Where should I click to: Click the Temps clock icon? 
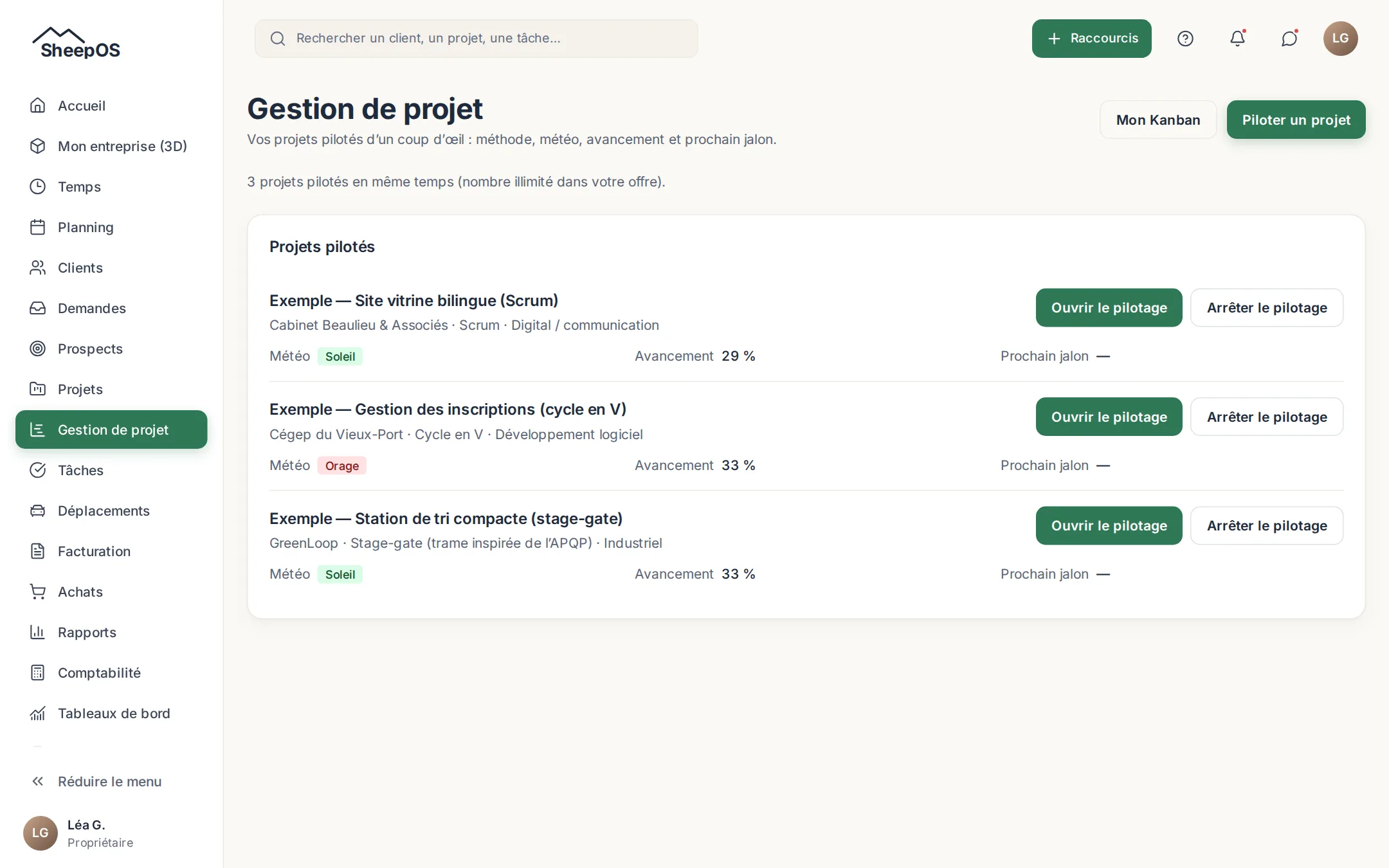(x=38, y=186)
